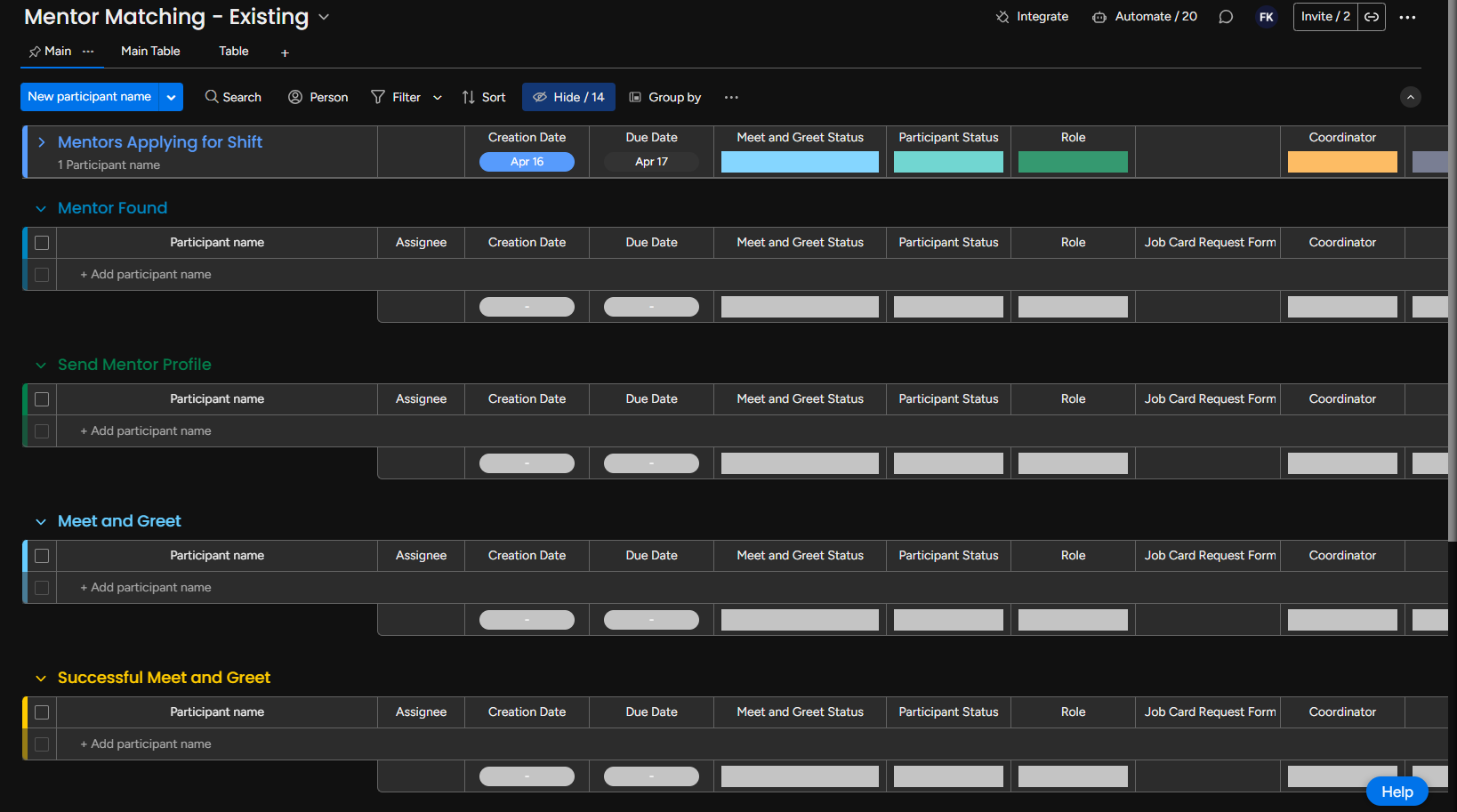Screen dimensions: 1457x812
Task: Collapse the Successful Meet and Greet group
Action: point(41,678)
